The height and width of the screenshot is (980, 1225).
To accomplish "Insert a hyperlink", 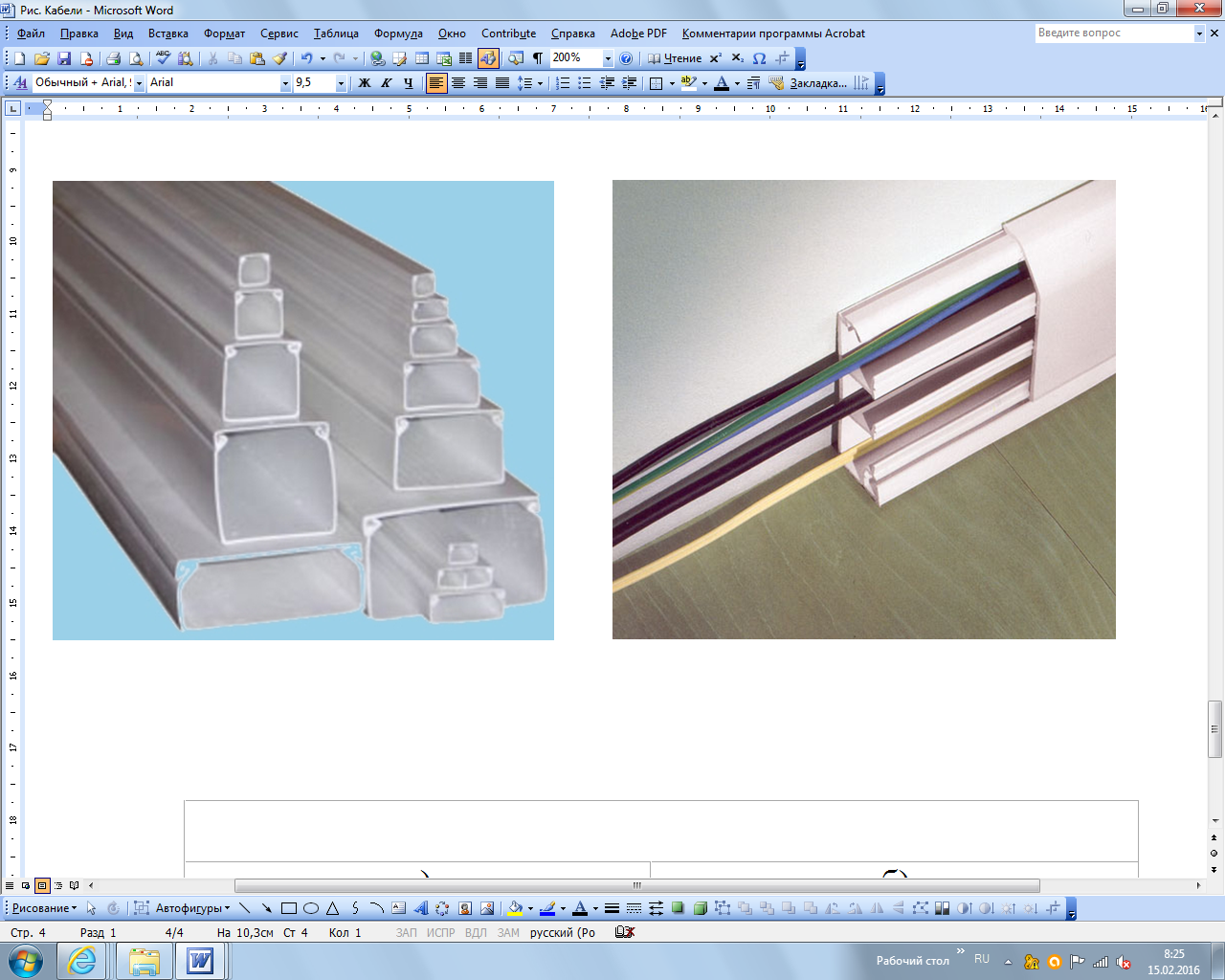I will (x=377, y=58).
